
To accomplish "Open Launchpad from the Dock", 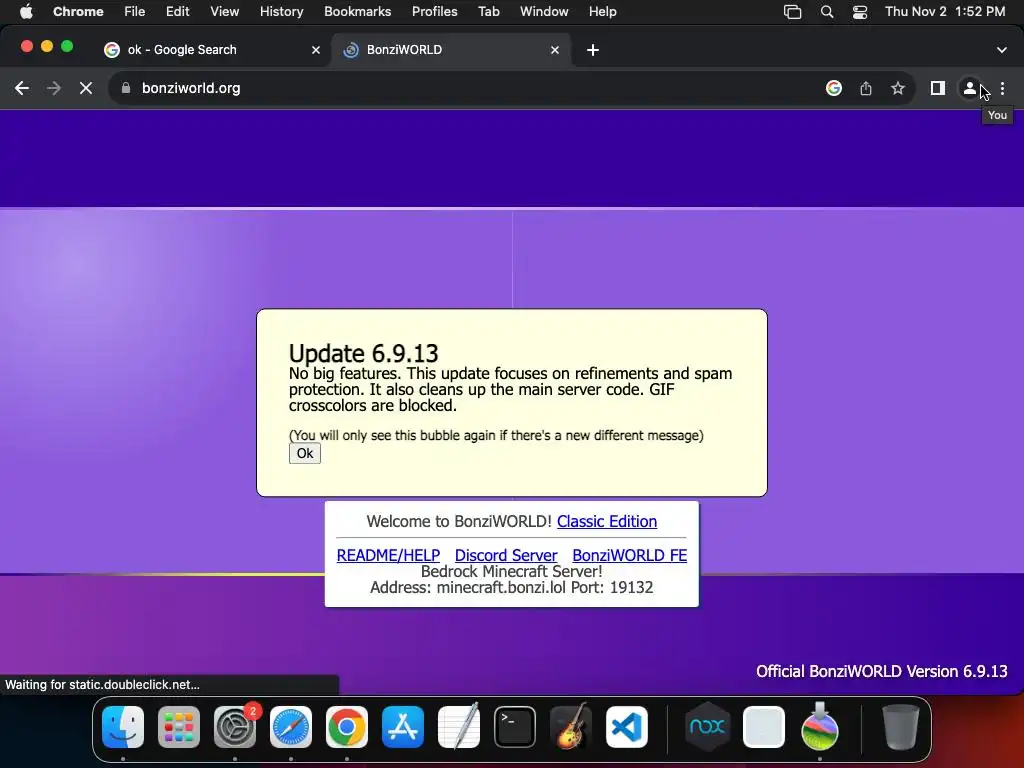I will tap(179, 727).
